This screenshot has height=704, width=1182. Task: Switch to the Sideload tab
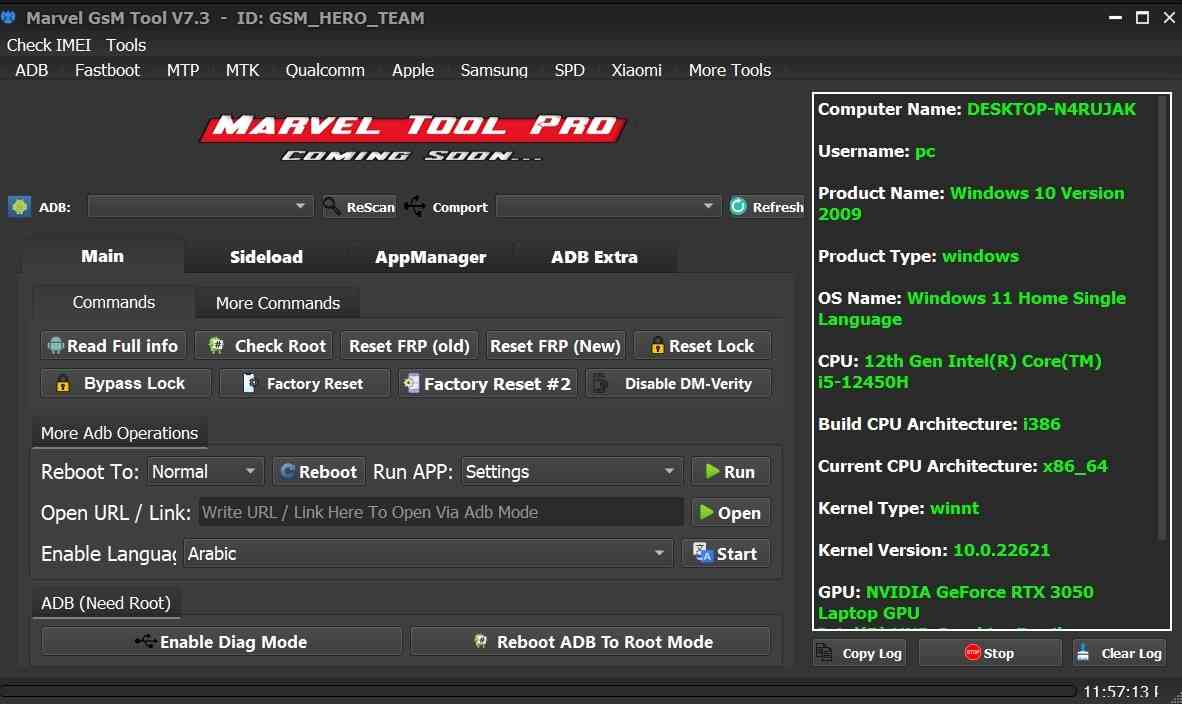[x=266, y=257]
